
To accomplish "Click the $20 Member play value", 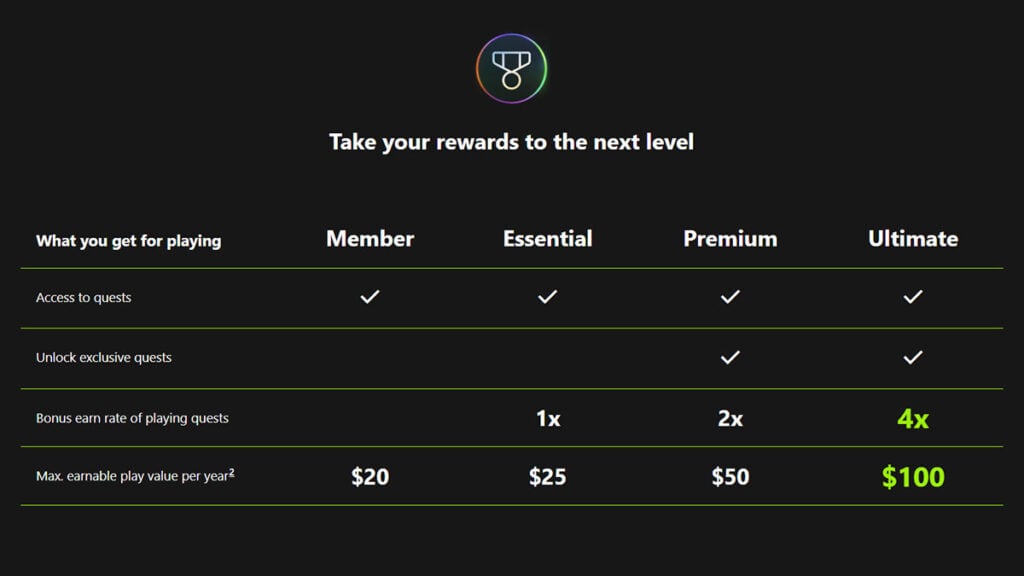I will [x=370, y=477].
